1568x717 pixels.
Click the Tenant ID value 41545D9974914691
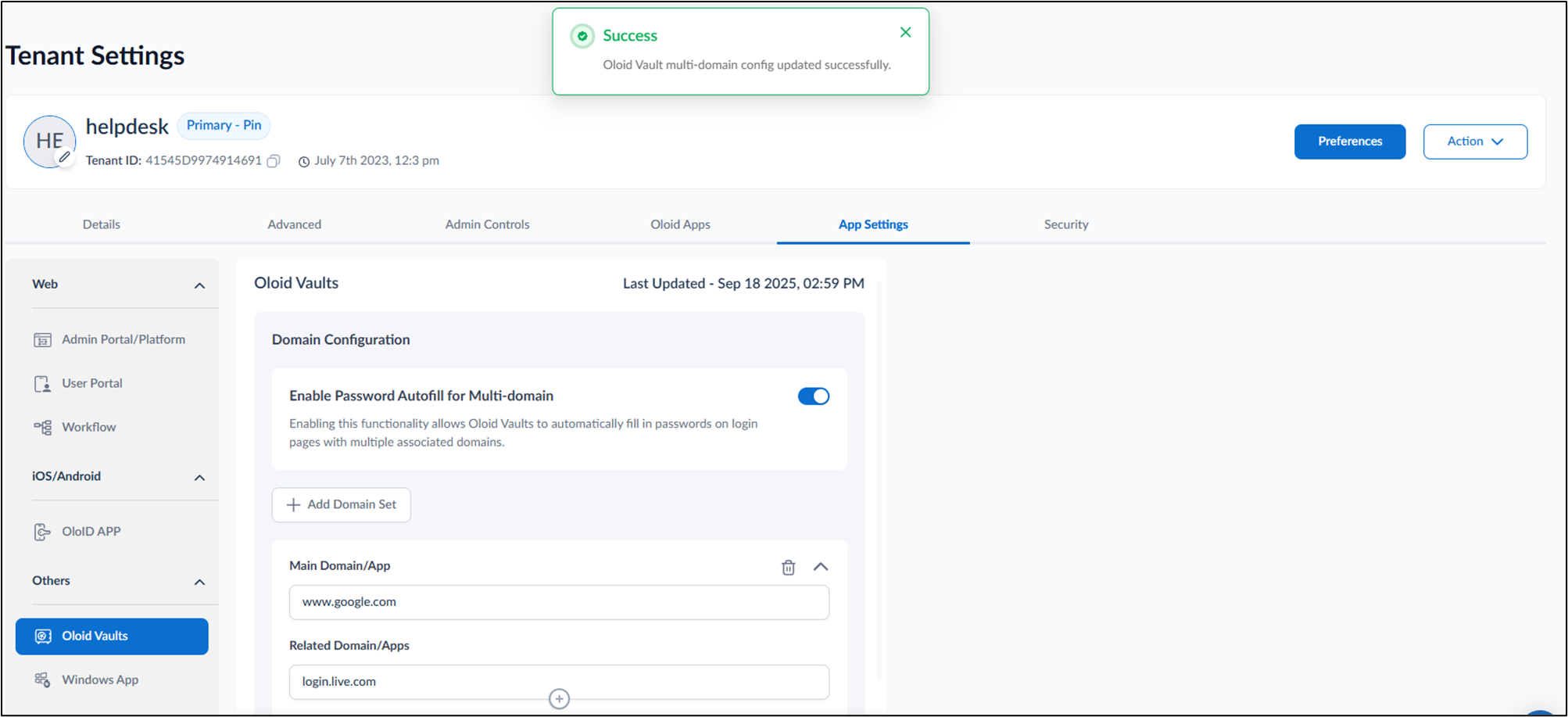[203, 160]
